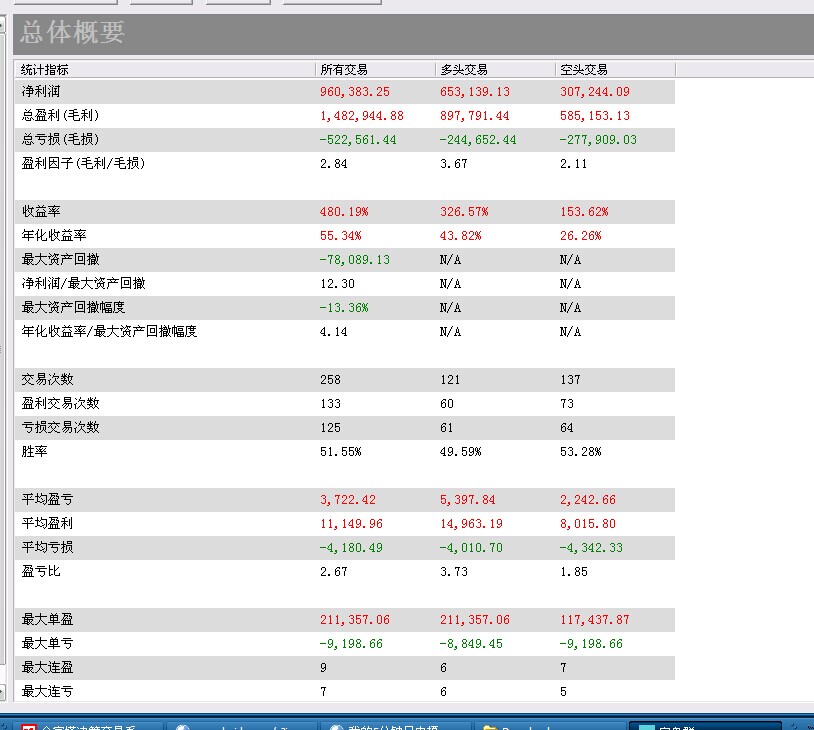
Task: Select the 平均盈利 value 11,149.96
Action: pyautogui.click(x=351, y=523)
